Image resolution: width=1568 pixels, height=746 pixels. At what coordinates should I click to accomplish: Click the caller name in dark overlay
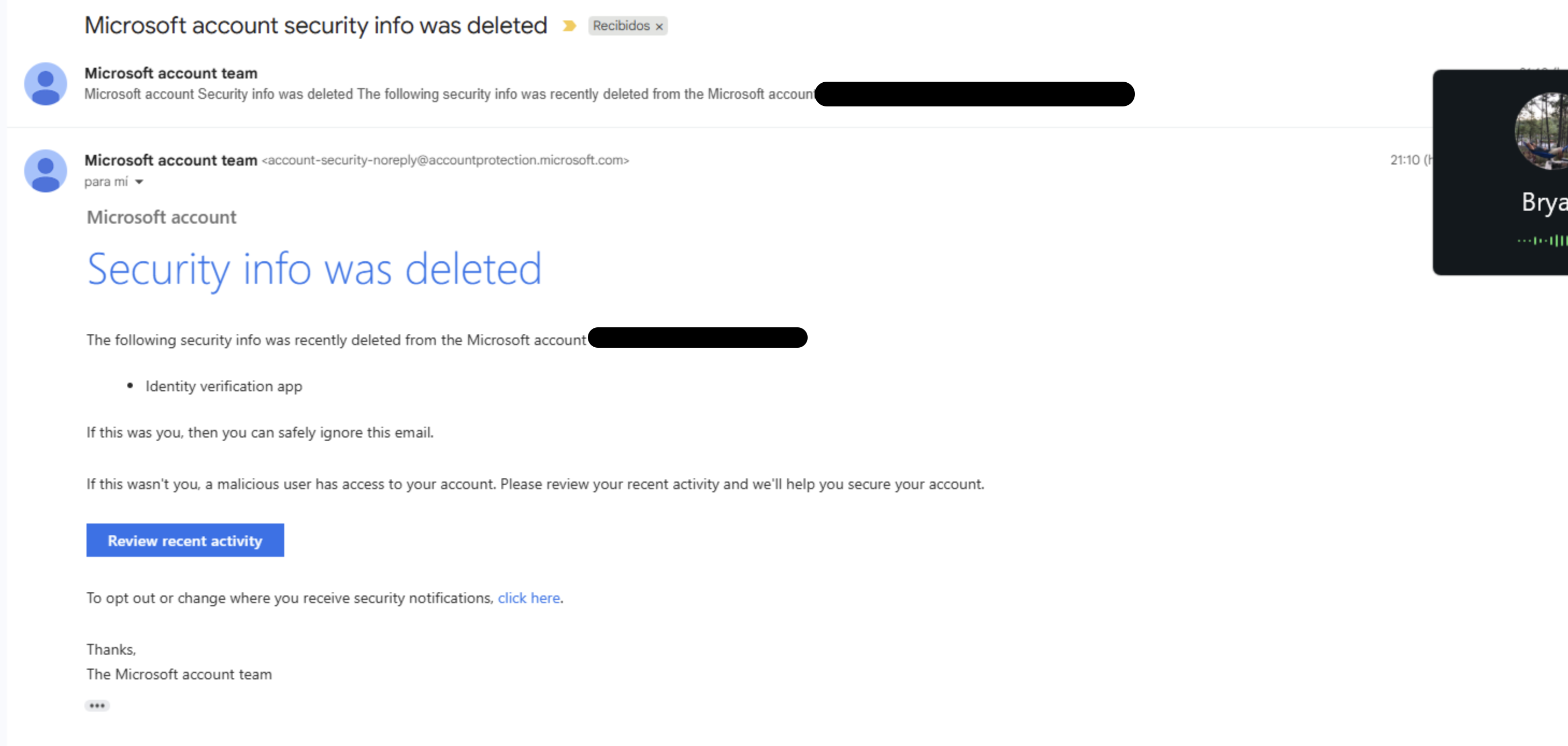[1545, 203]
